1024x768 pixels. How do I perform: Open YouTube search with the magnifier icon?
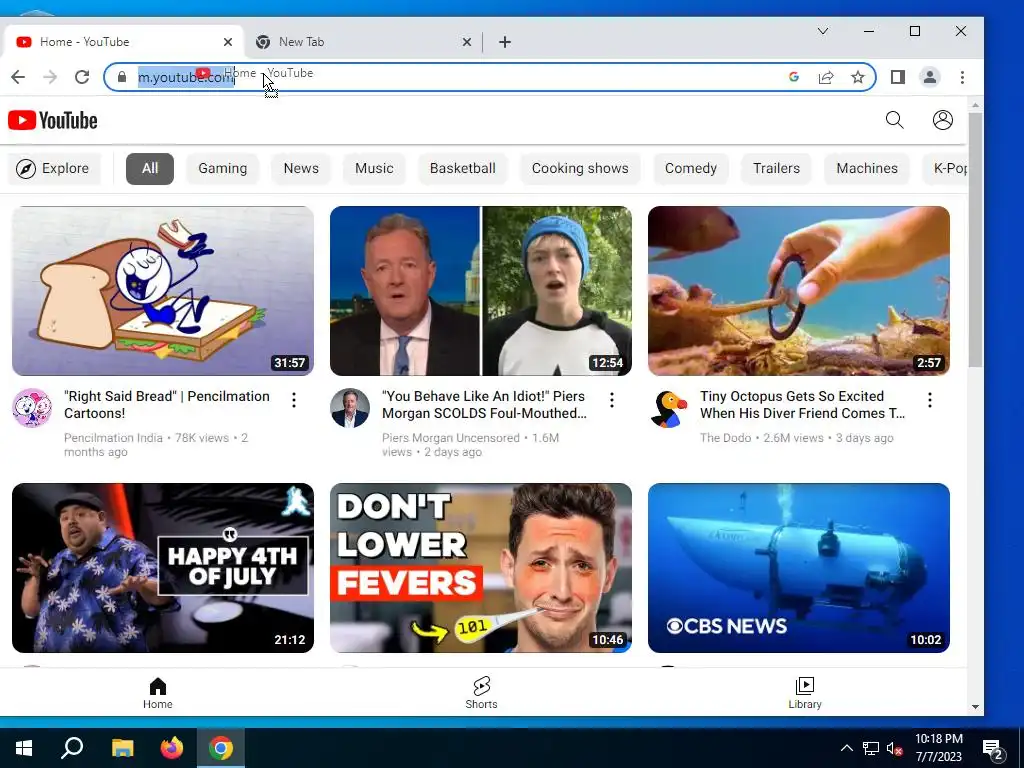pyautogui.click(x=894, y=120)
